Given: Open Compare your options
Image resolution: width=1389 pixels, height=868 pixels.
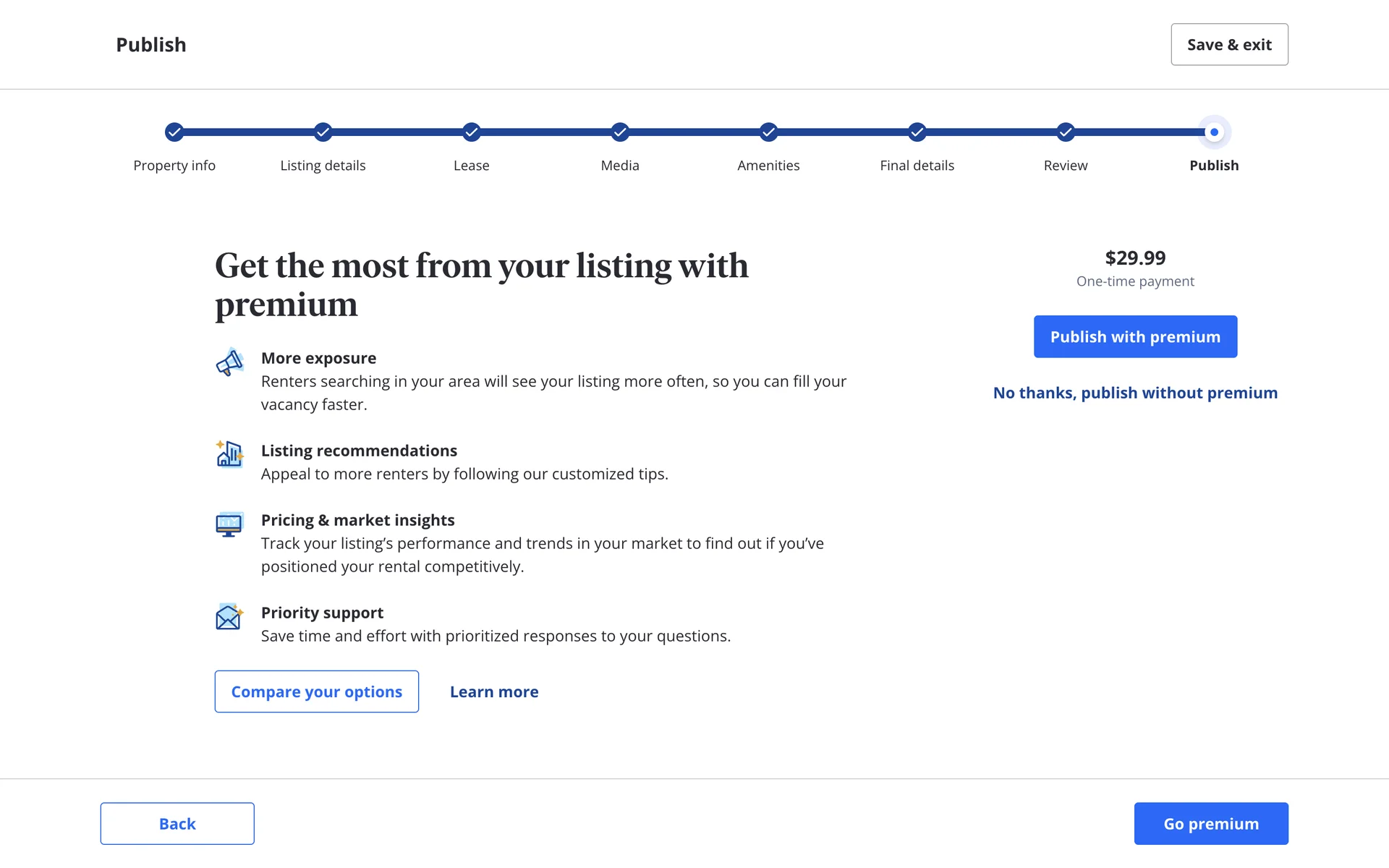Looking at the screenshot, I should [x=316, y=692].
